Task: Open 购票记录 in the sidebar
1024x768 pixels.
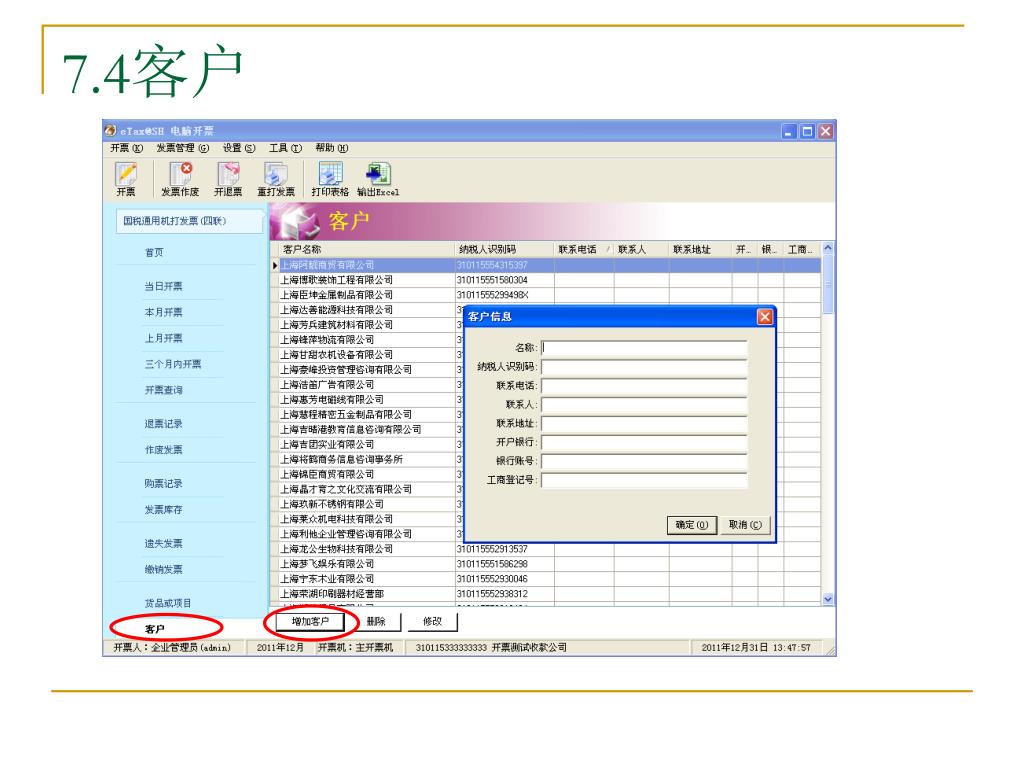Action: point(163,484)
